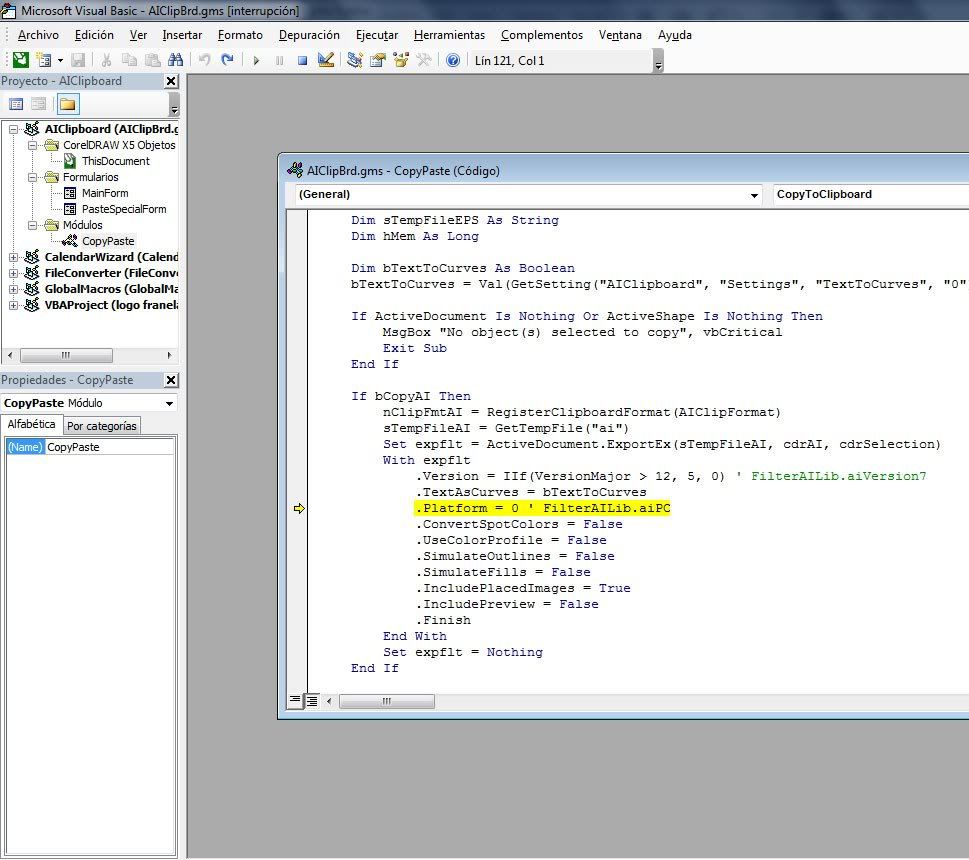Click the Toolbox hammer-and-wrench icon
969x860 pixels.
tap(424, 60)
